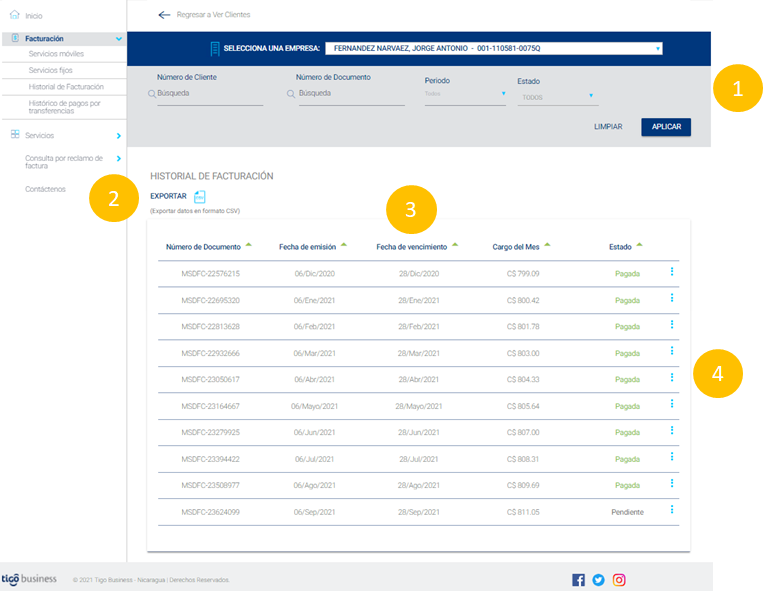Click emission date 06/Mayo/2021
Viewport: 763px width, 591px height.
[x=314, y=406]
